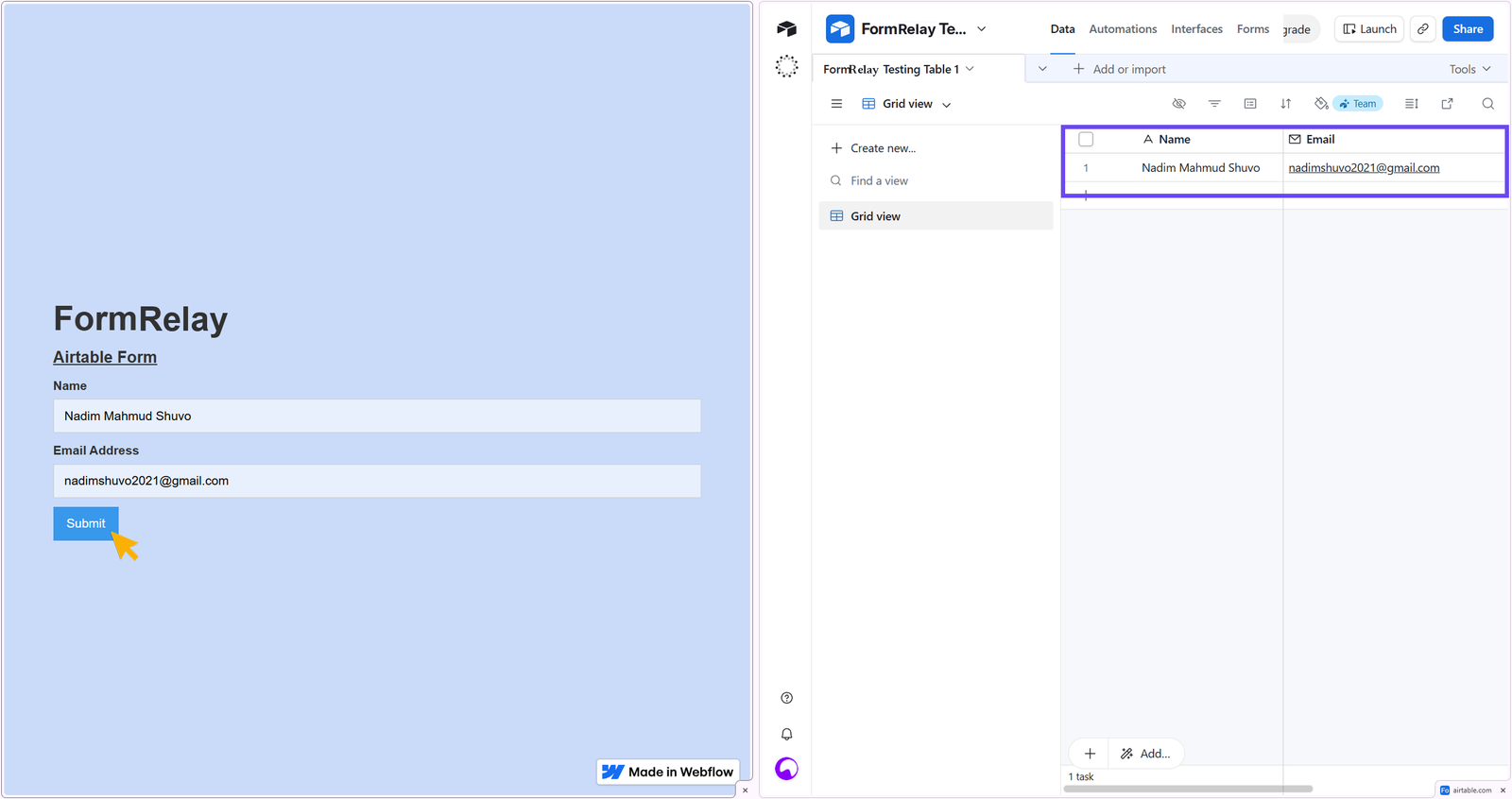This screenshot has width=1512, height=799.
Task: Click the Email field envelope type icon
Action: pos(1295,139)
